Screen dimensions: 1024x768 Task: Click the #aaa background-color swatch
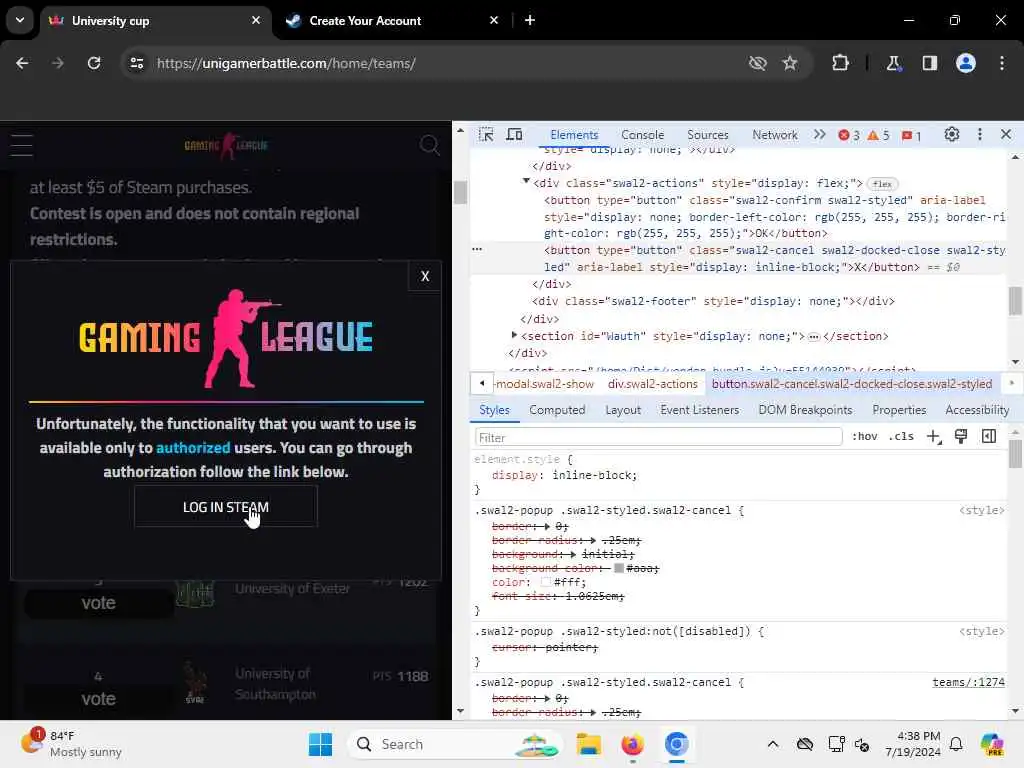pos(619,568)
